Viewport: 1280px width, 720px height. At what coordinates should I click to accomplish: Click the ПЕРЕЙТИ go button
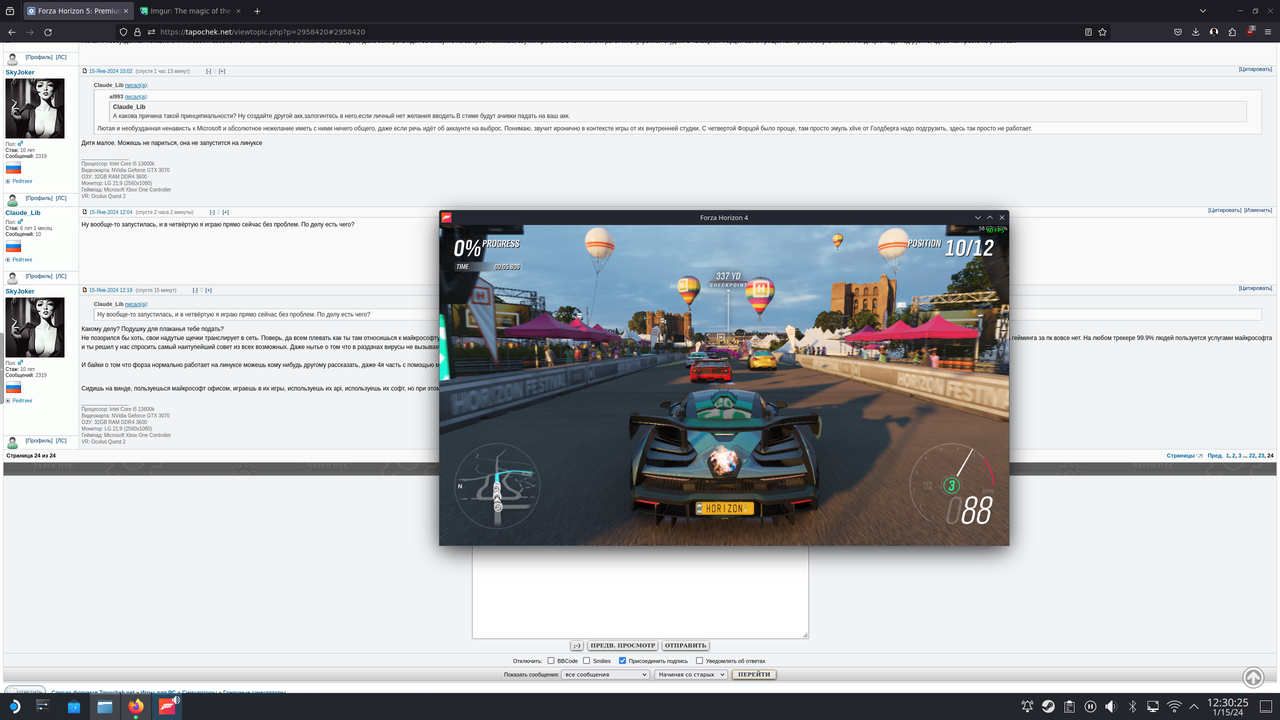point(754,675)
